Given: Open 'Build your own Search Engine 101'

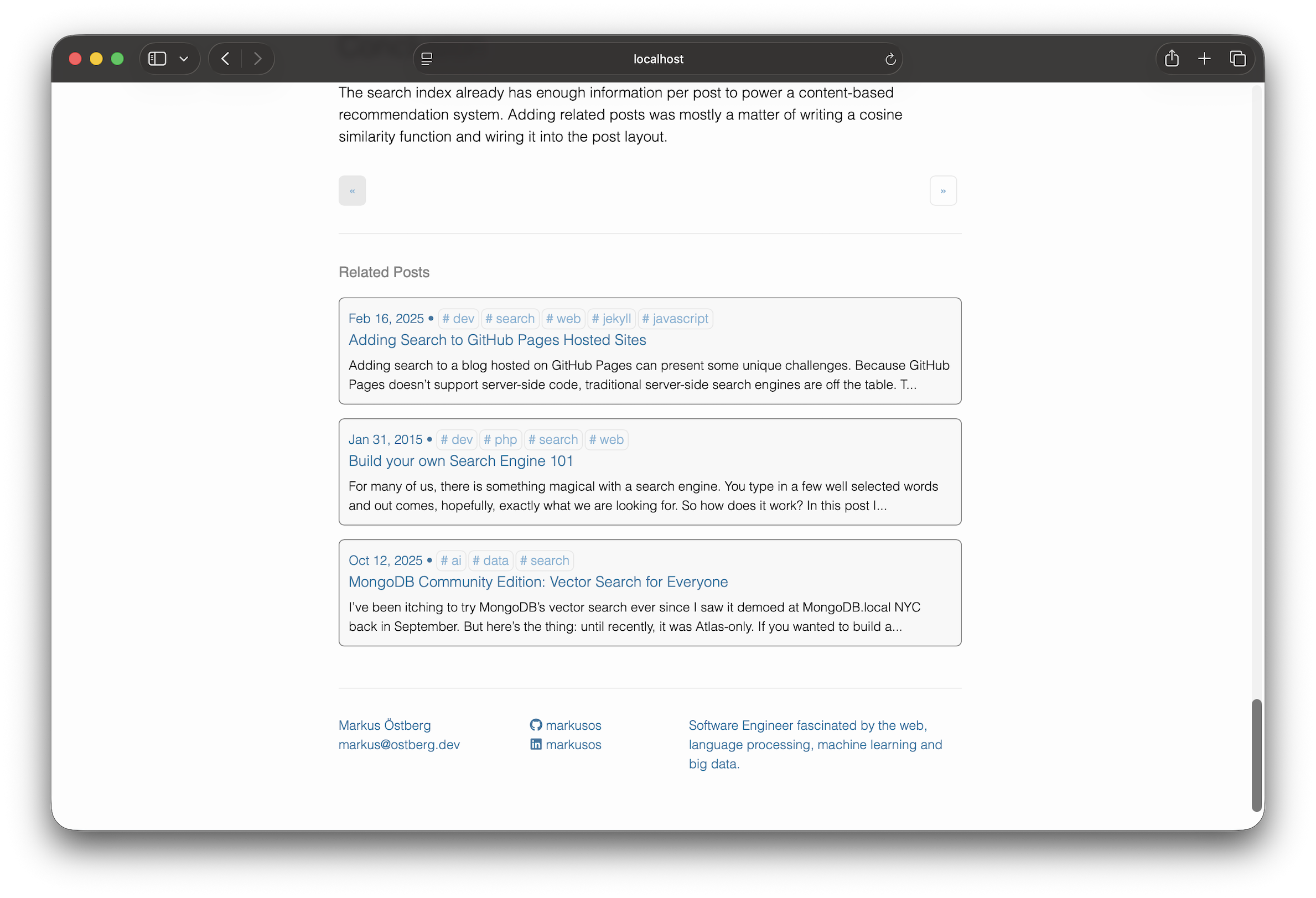Looking at the screenshot, I should coord(460,461).
